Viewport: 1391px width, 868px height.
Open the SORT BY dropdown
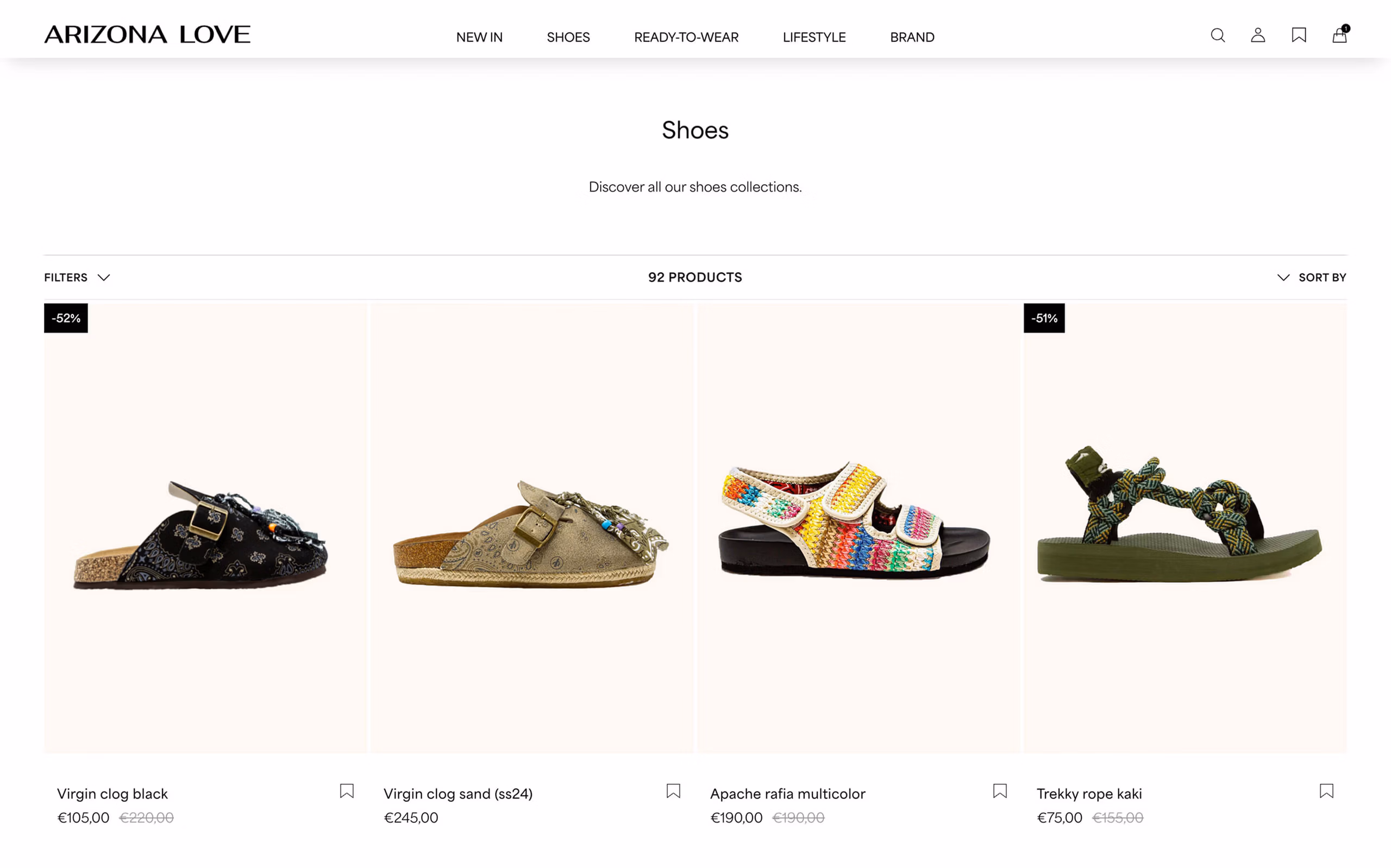pos(1322,277)
